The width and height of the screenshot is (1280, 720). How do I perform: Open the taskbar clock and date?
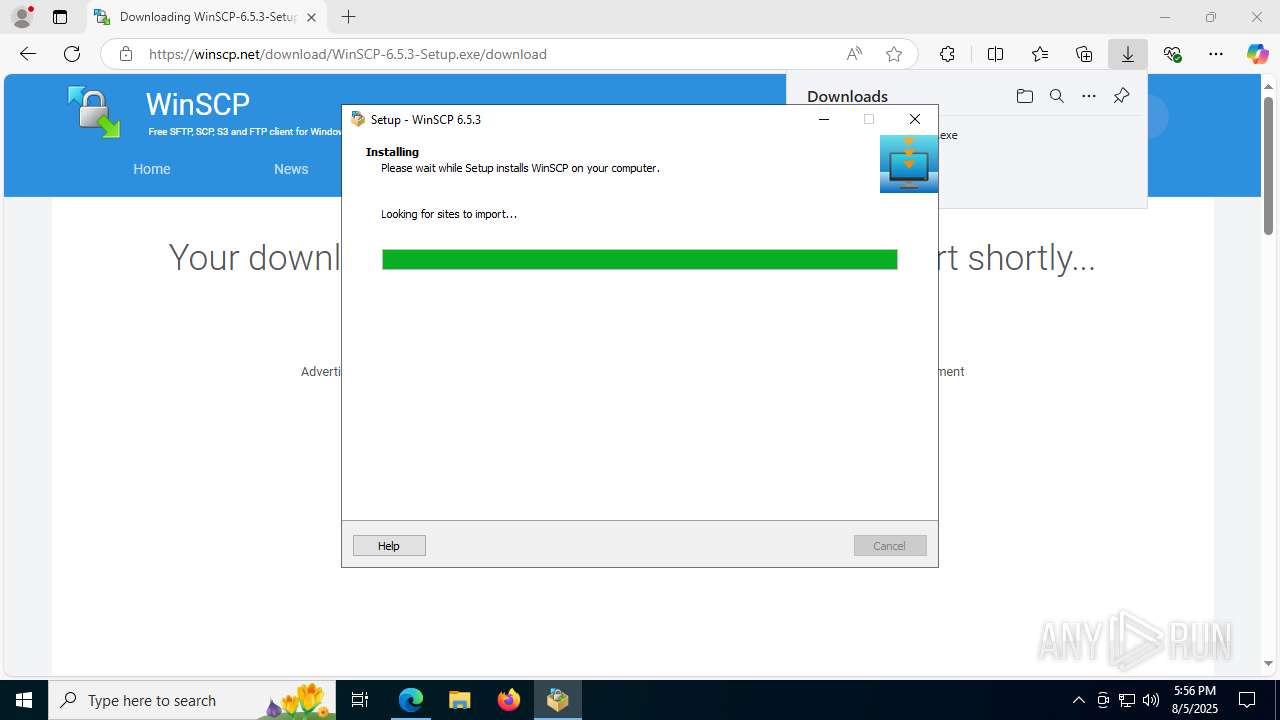[1194, 700]
